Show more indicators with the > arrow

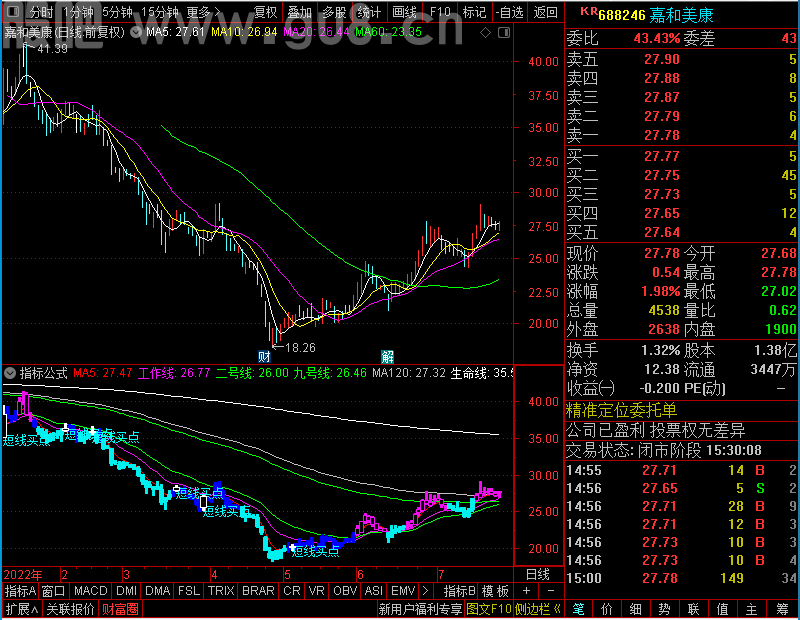(425, 591)
